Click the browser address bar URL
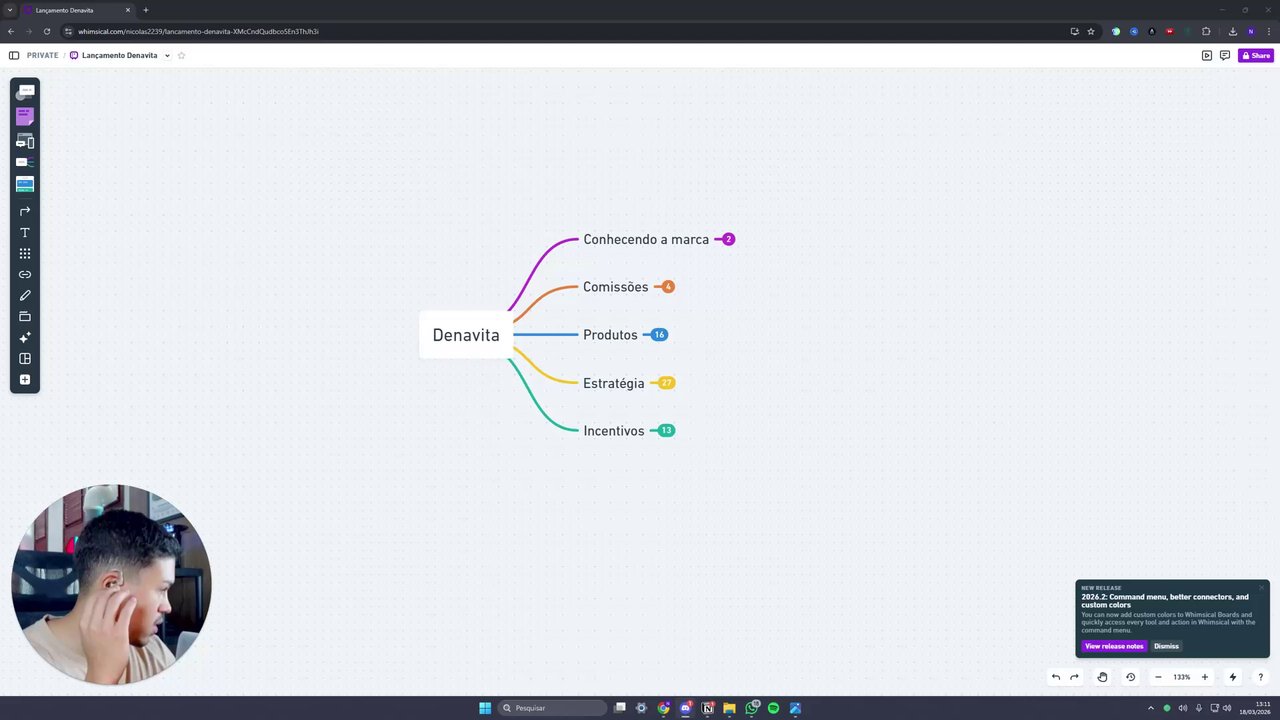The height and width of the screenshot is (720, 1280). click(x=198, y=31)
